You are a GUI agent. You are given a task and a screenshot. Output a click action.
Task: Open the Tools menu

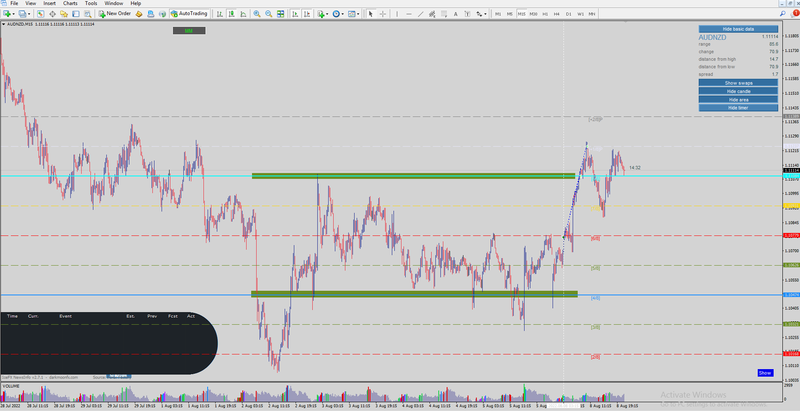91,3
